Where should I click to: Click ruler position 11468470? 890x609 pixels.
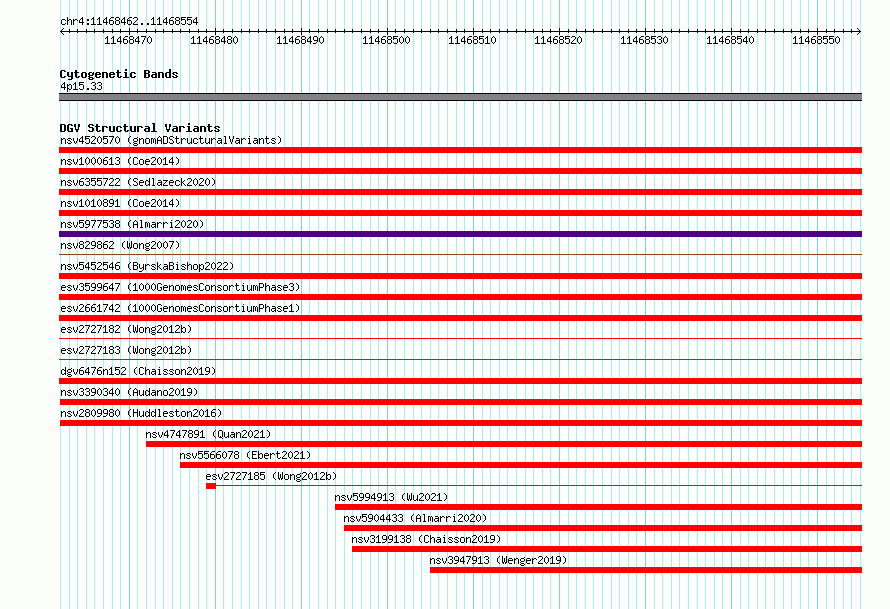click(x=128, y=40)
